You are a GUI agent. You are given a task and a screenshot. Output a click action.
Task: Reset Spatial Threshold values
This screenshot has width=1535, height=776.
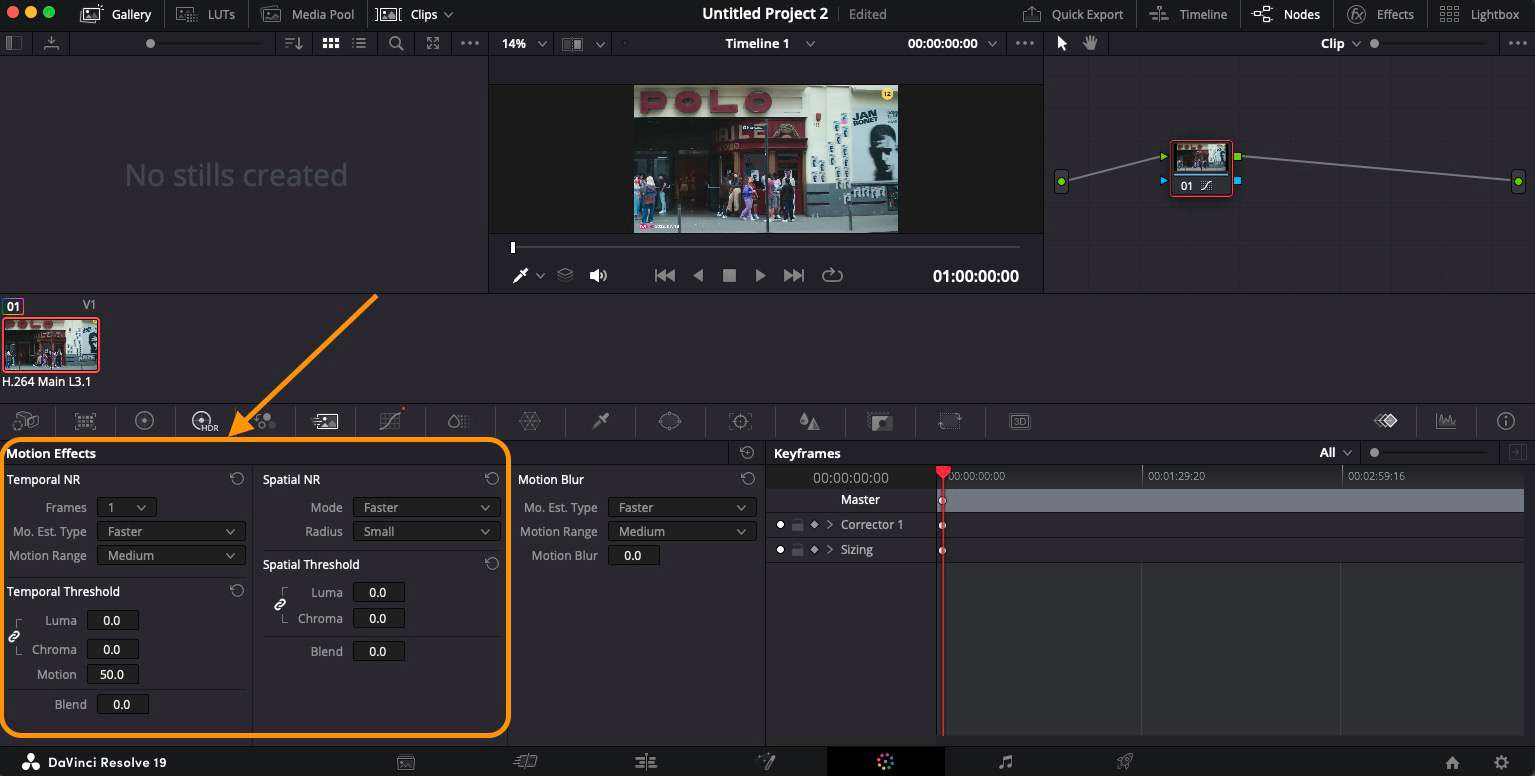coord(492,564)
